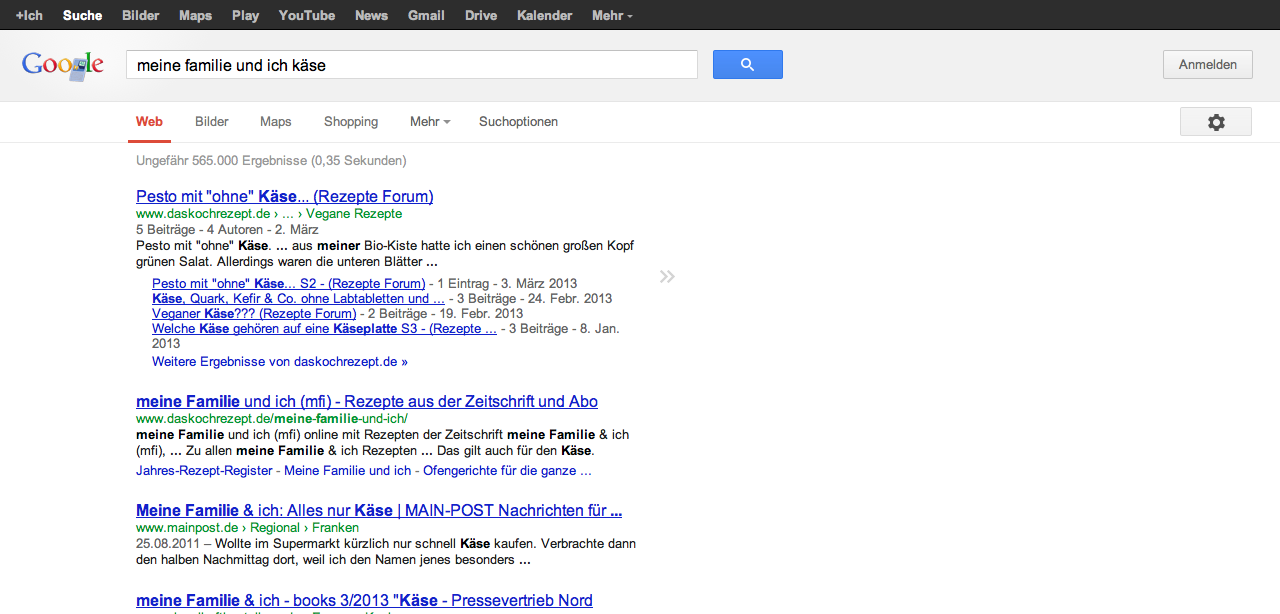The image size is (1280, 614).
Task: Open YouTube from the top navigation bar
Action: 306,16
